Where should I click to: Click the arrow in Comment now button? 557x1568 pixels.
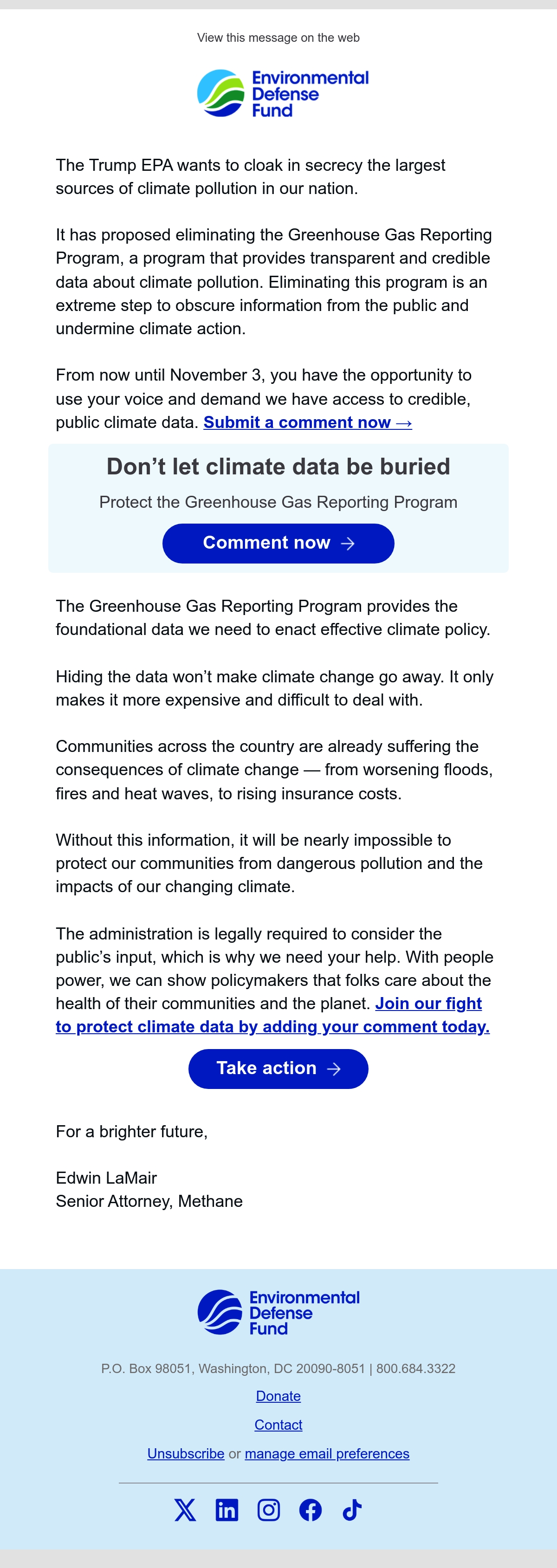348,544
